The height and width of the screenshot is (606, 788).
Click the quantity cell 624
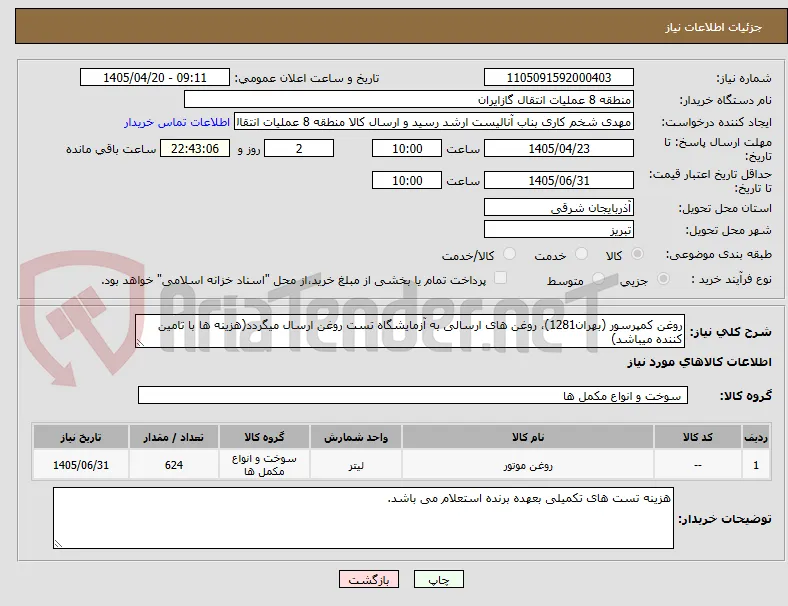click(x=174, y=465)
